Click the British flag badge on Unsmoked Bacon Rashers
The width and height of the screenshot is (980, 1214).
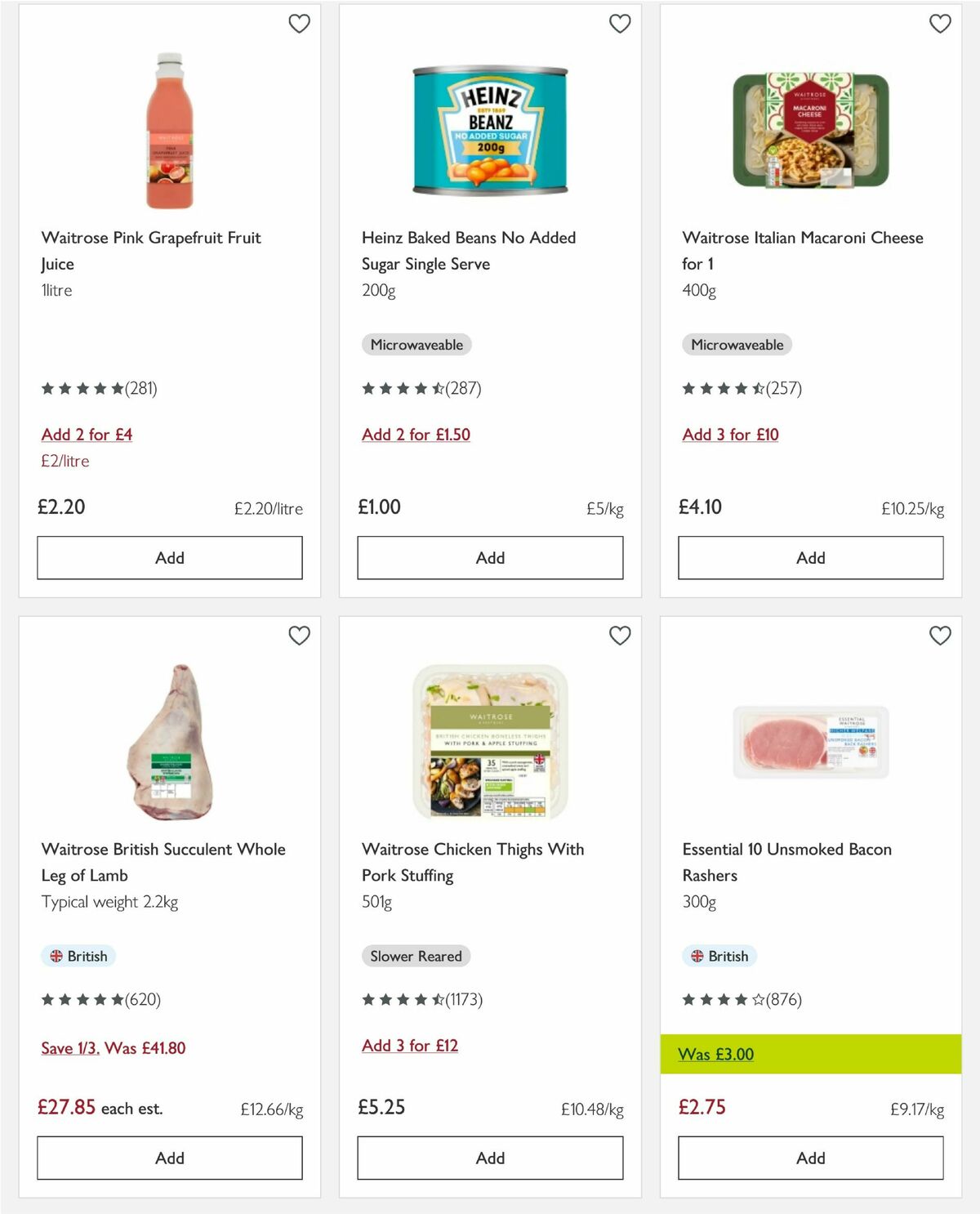719,956
